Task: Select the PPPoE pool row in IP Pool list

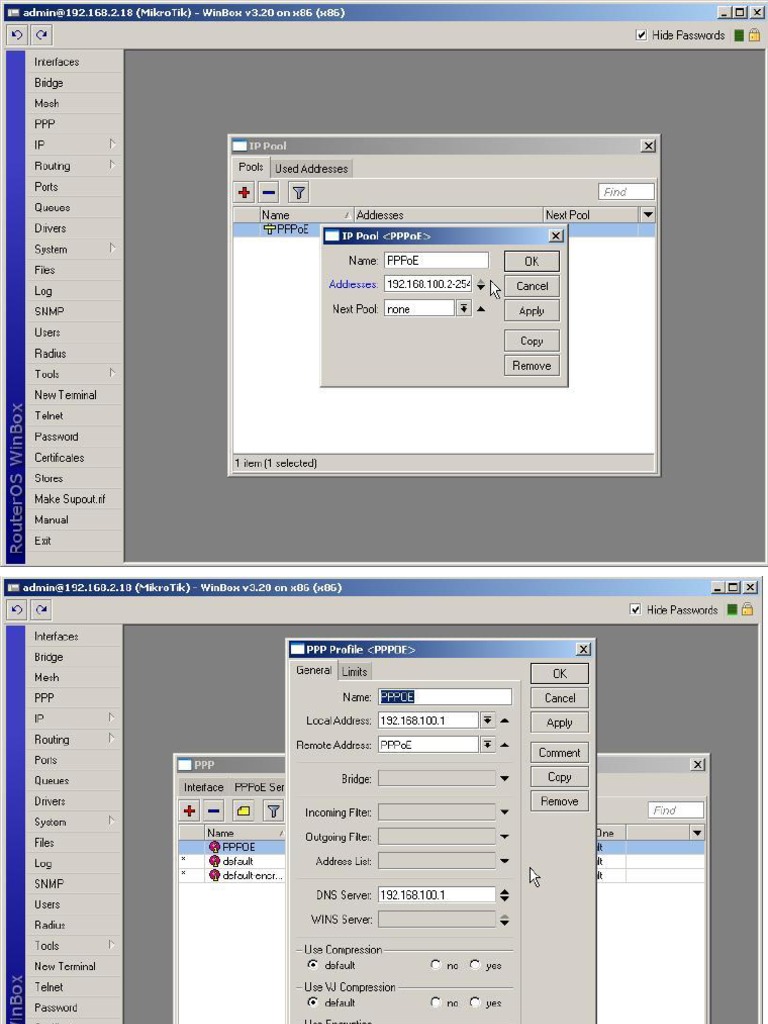Action: pyautogui.click(x=278, y=229)
